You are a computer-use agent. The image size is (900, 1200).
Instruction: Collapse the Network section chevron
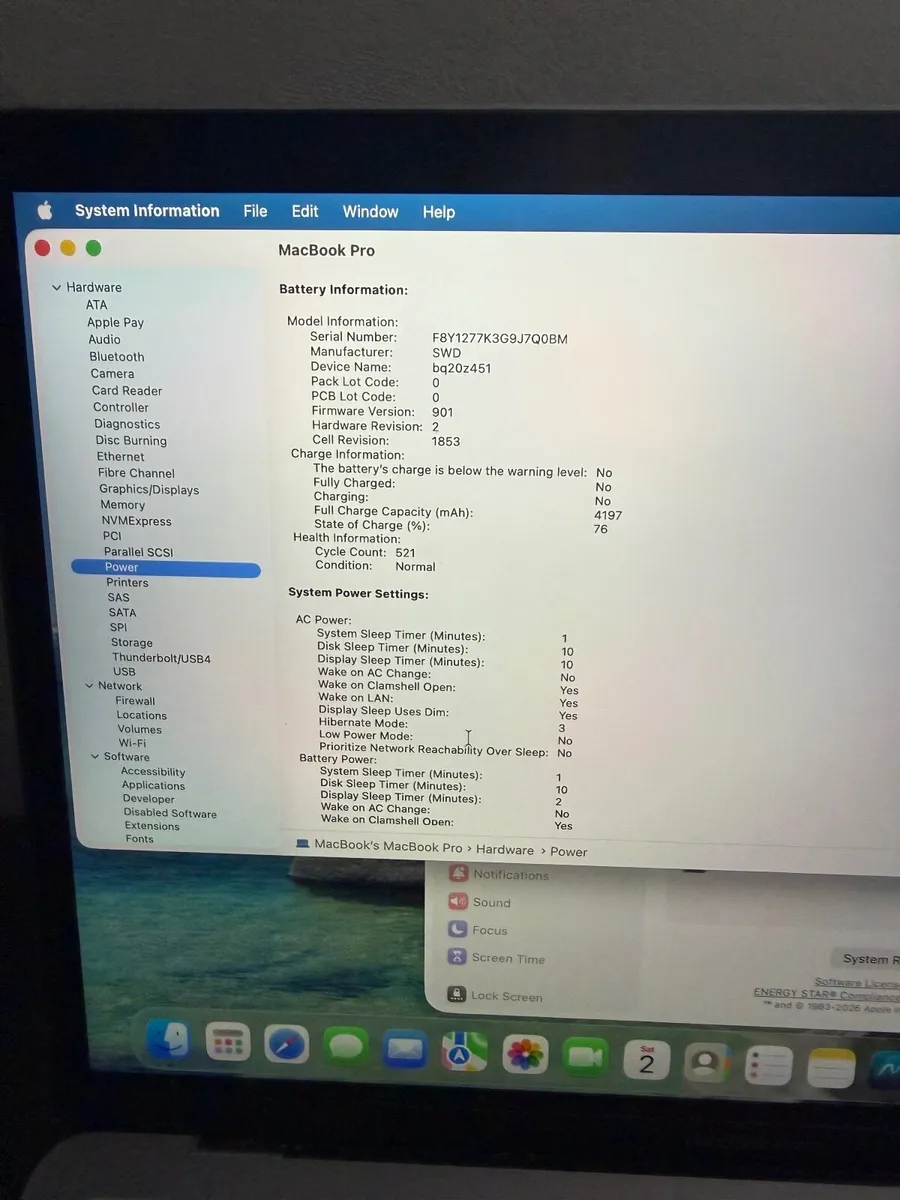[89, 686]
